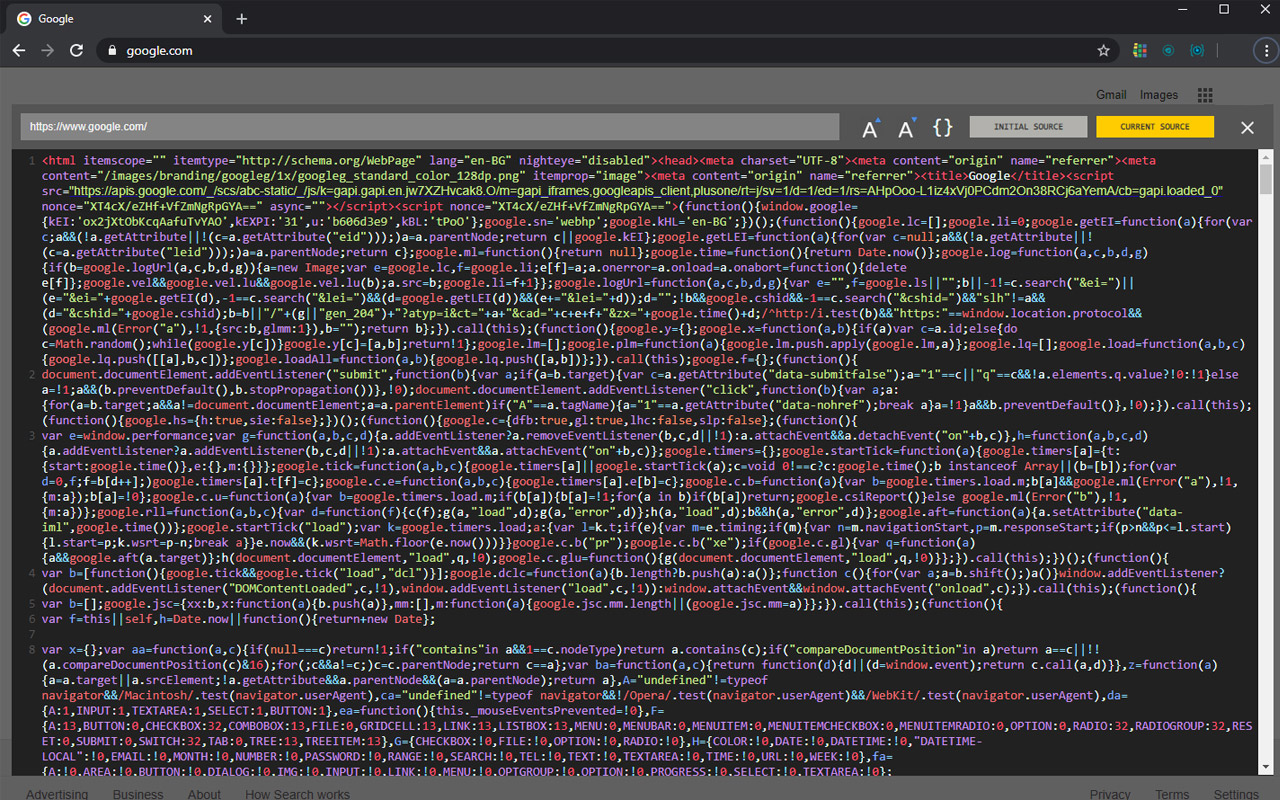Reload the google.com page
This screenshot has width=1280, height=800.
pyautogui.click(x=77, y=50)
